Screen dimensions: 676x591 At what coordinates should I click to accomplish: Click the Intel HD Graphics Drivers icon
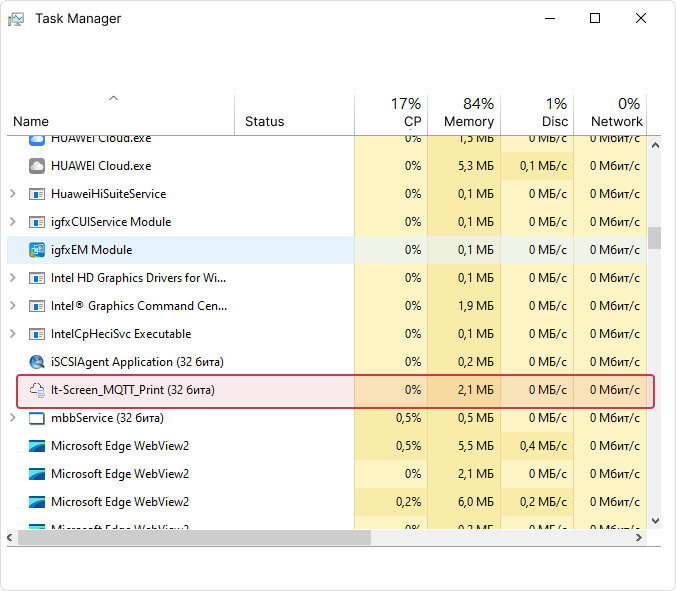37,278
